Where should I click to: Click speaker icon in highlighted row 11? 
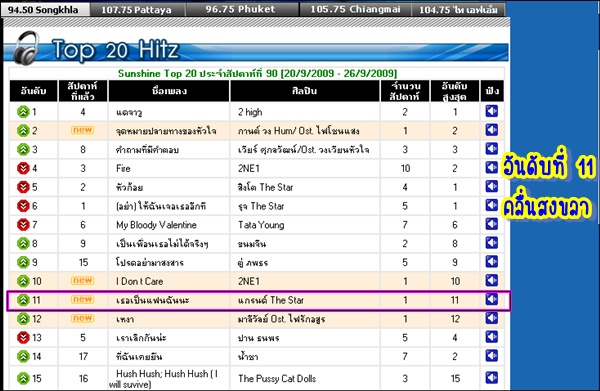(x=492, y=299)
